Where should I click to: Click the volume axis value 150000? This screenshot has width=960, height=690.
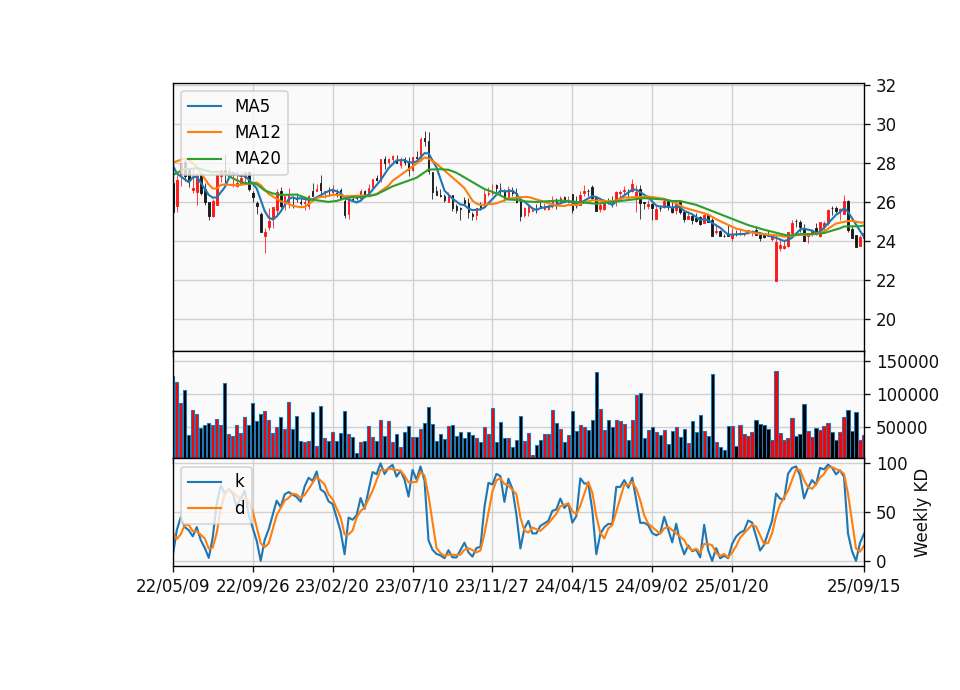click(x=907, y=362)
